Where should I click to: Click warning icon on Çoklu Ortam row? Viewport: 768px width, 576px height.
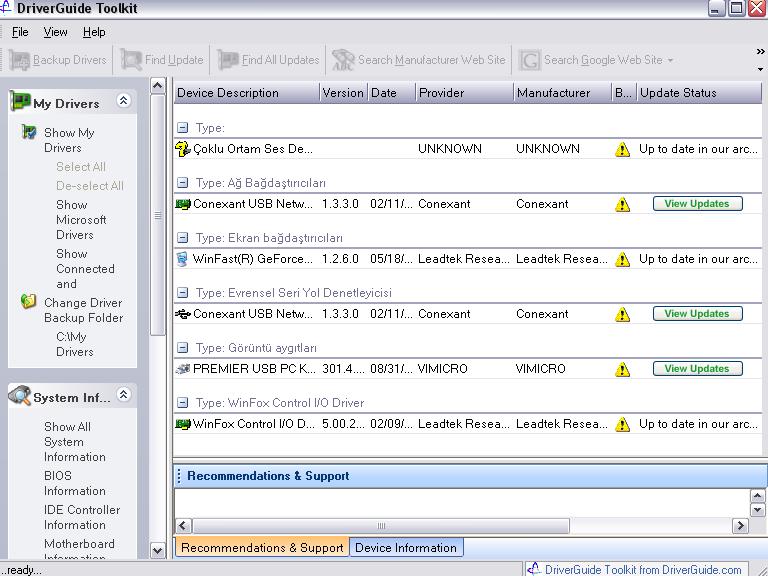pos(623,149)
